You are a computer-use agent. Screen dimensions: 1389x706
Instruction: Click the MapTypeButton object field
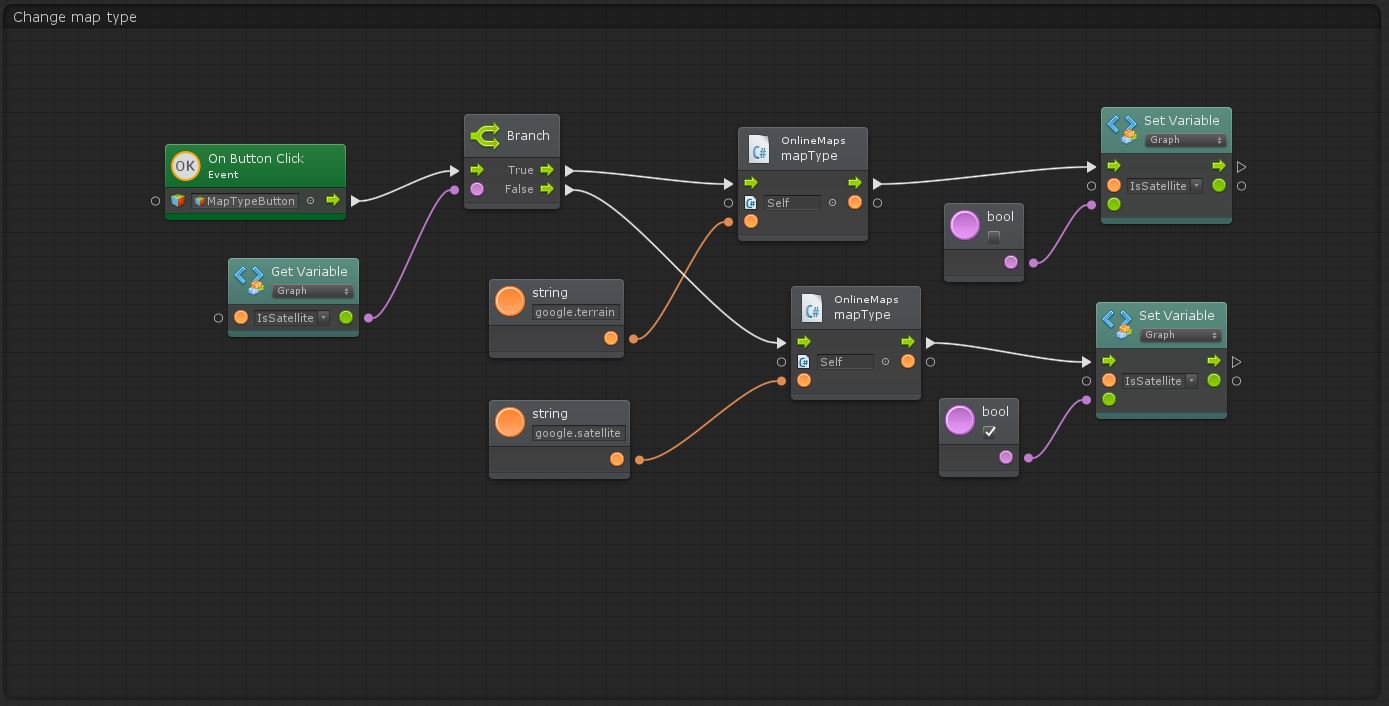coord(244,201)
